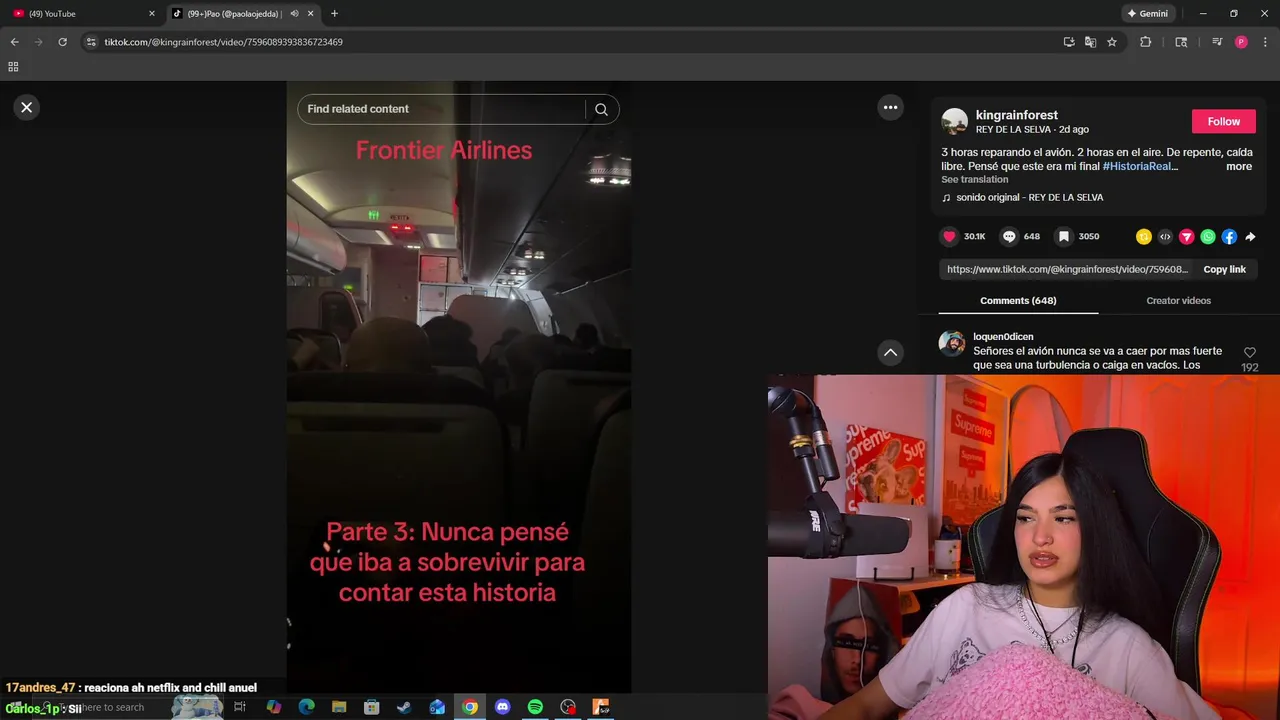1280x720 pixels.
Task: Open the Gemini button in Chrome
Action: point(1147,14)
